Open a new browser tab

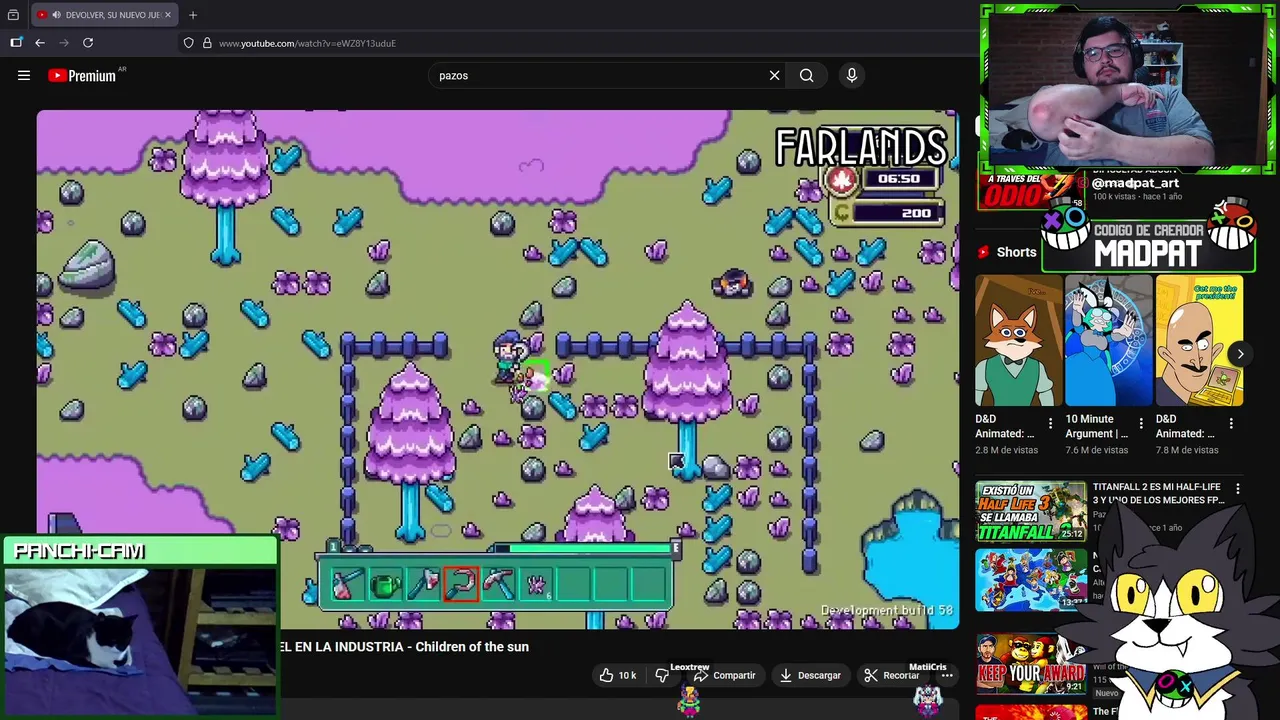point(193,15)
